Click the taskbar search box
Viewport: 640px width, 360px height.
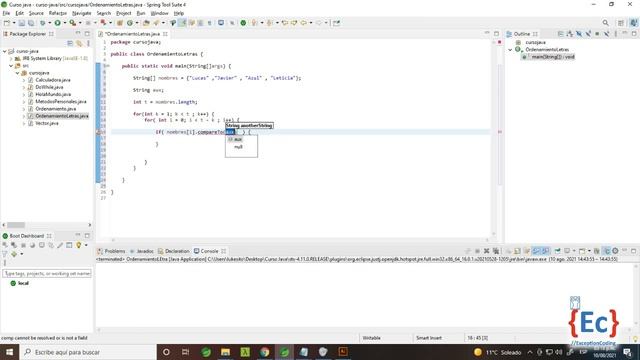coord(88,352)
